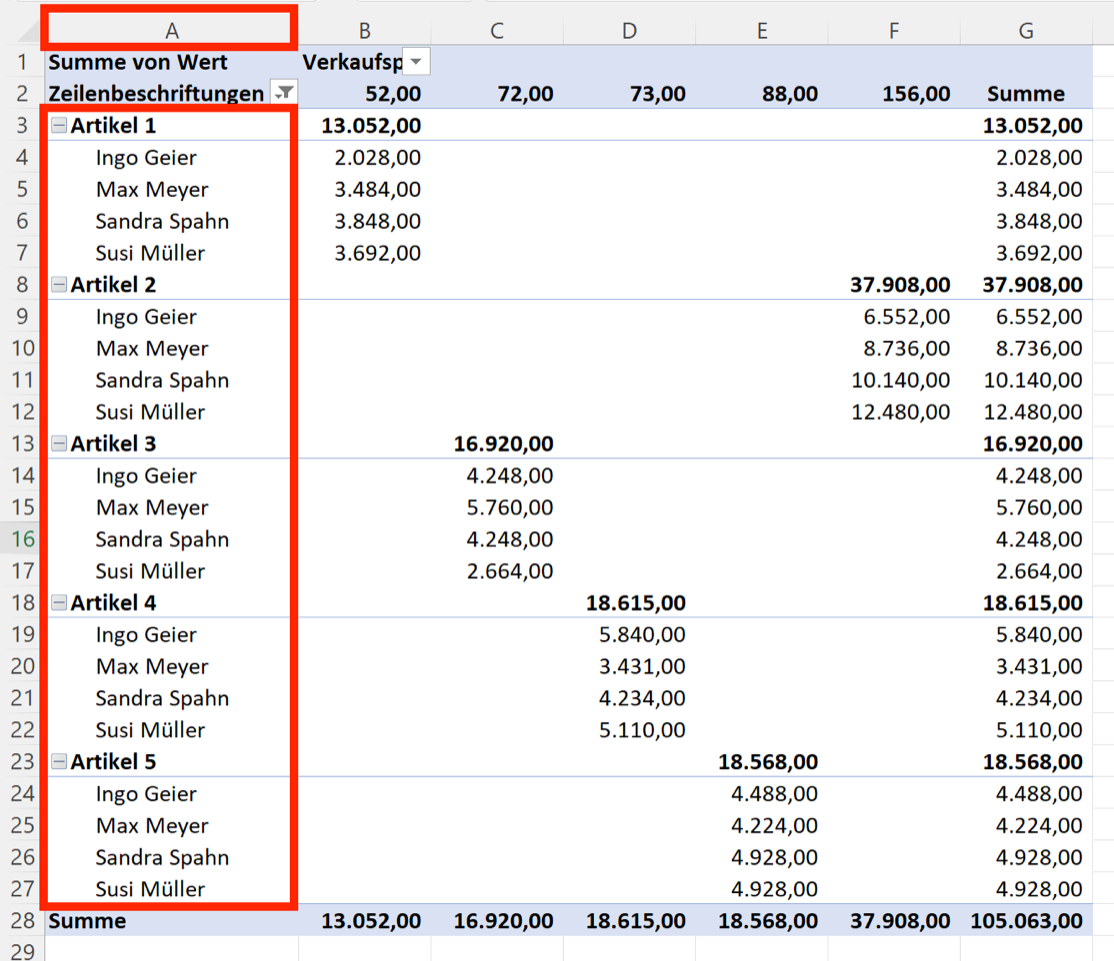Select value 3.848,00 in column B
The width and height of the screenshot is (1114, 961).
(377, 222)
